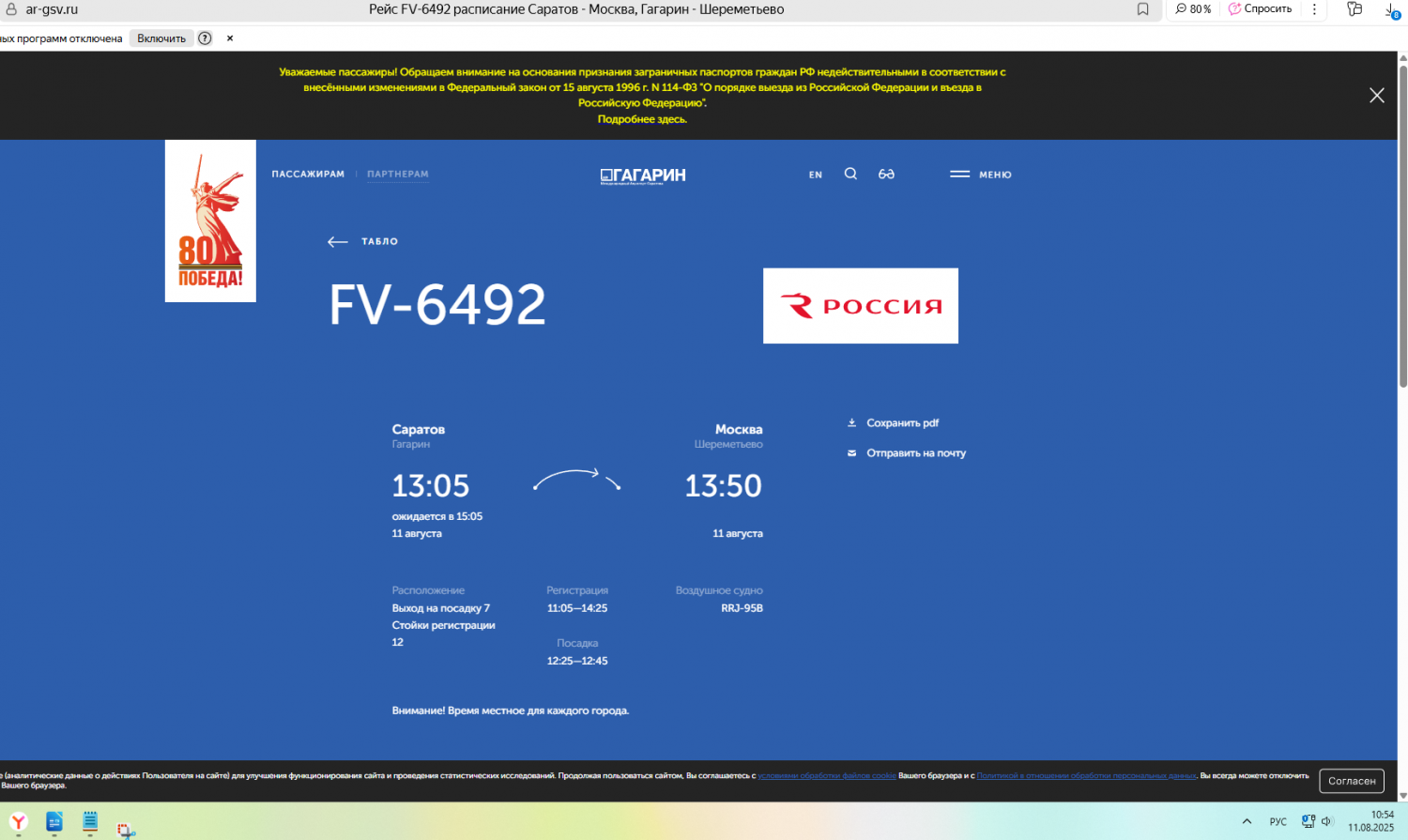The width and height of the screenshot is (1408, 840).
Task: Open the browser extensions icon
Action: [1354, 9]
